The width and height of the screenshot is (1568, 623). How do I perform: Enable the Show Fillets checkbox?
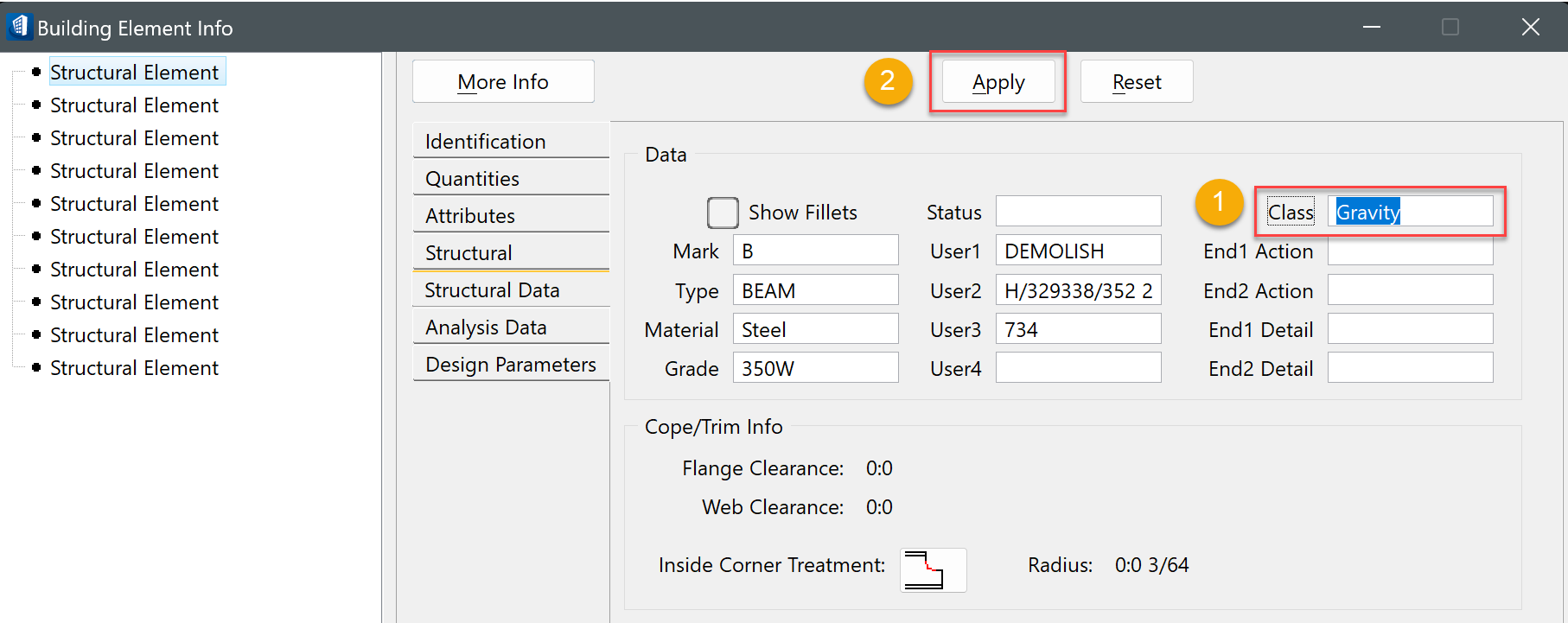pos(723,213)
